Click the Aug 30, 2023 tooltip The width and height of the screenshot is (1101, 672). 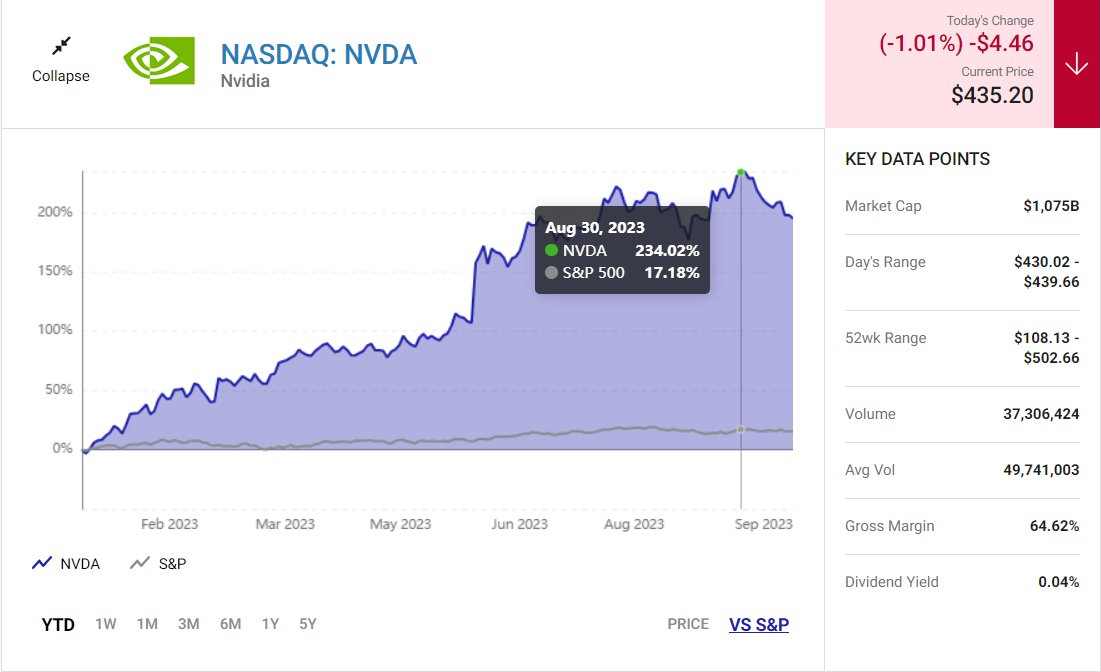pyautogui.click(x=622, y=249)
